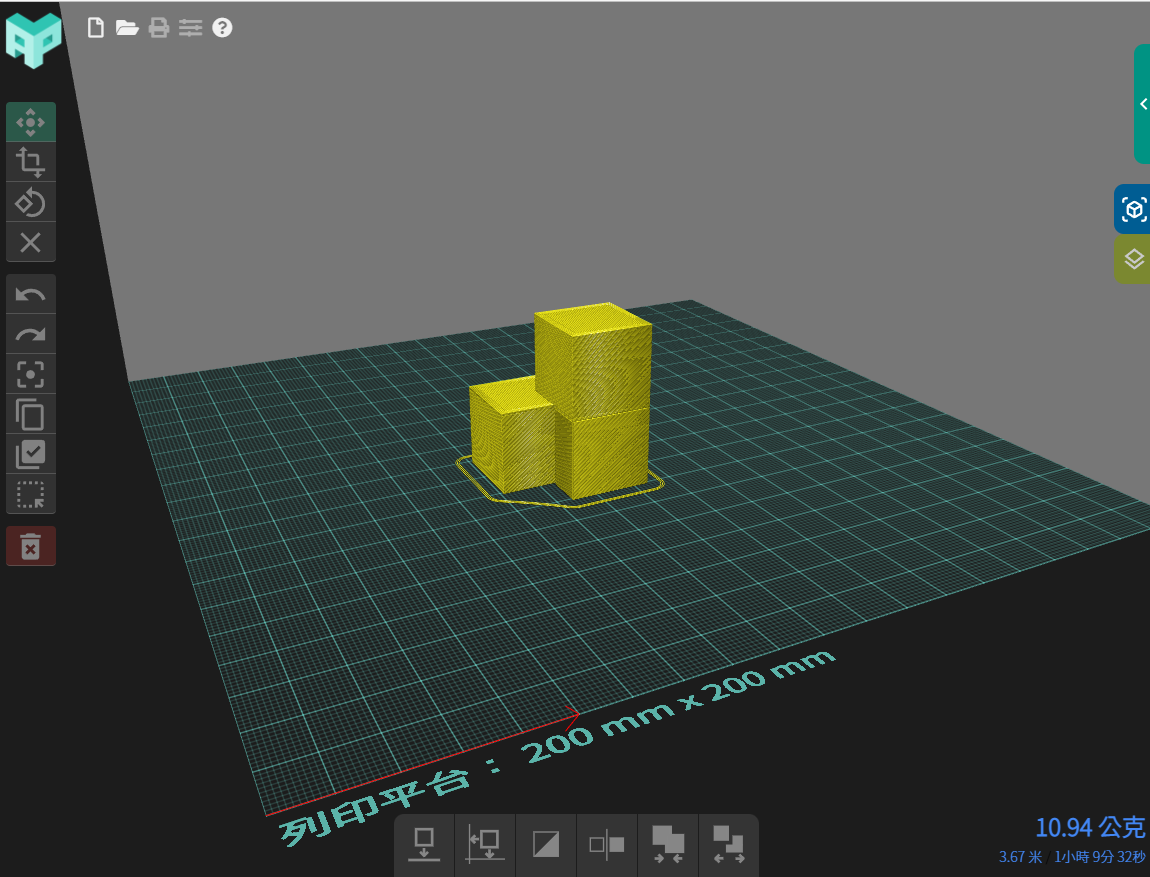This screenshot has height=877, width=1150.
Task: Redo the last undone action
Action: [x=31, y=335]
